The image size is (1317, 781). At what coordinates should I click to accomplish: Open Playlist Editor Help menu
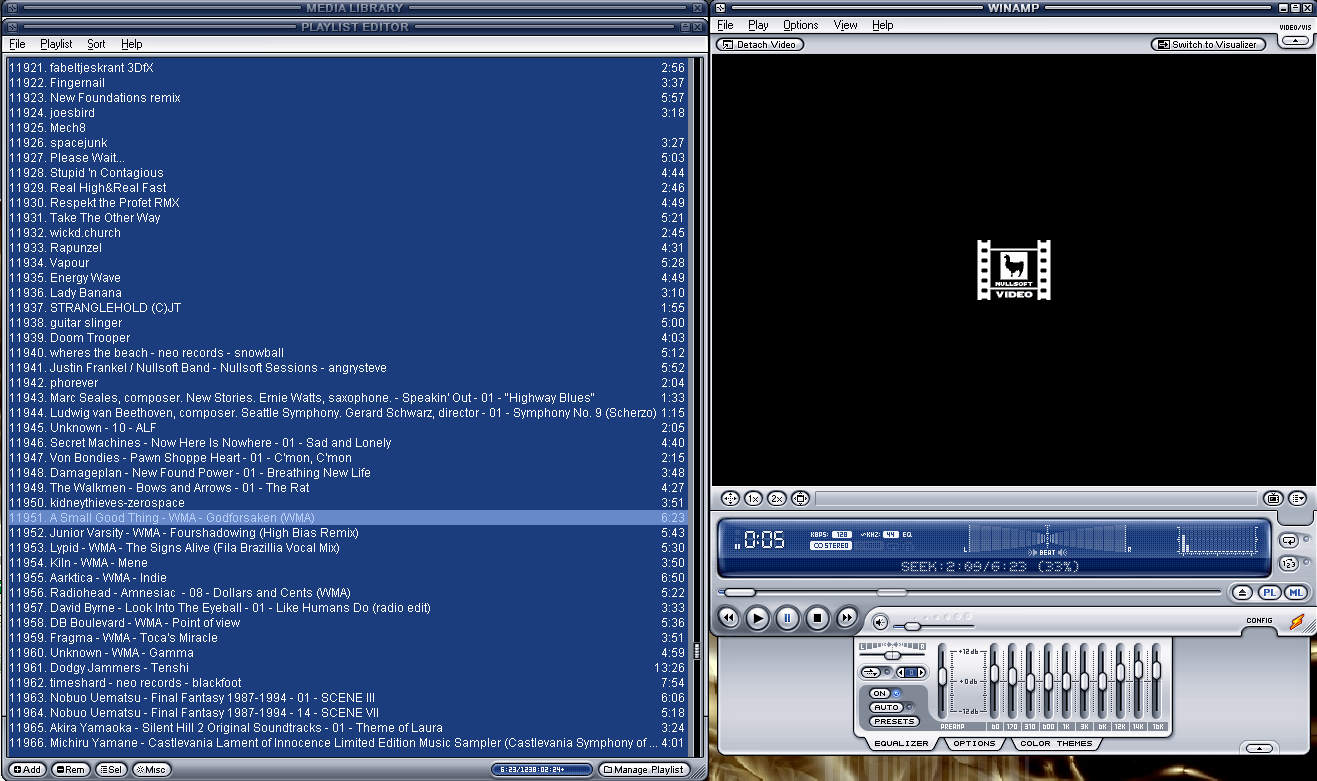tap(132, 44)
